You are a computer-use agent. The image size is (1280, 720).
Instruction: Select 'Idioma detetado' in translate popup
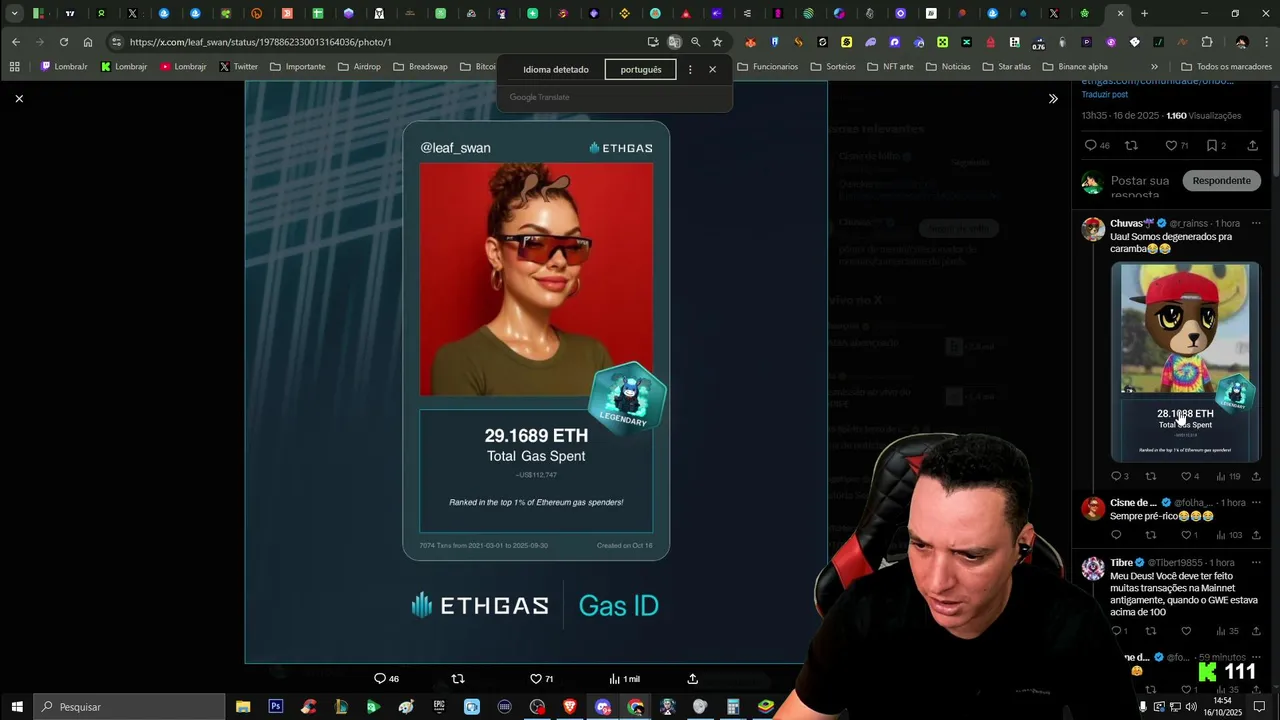[555, 69]
